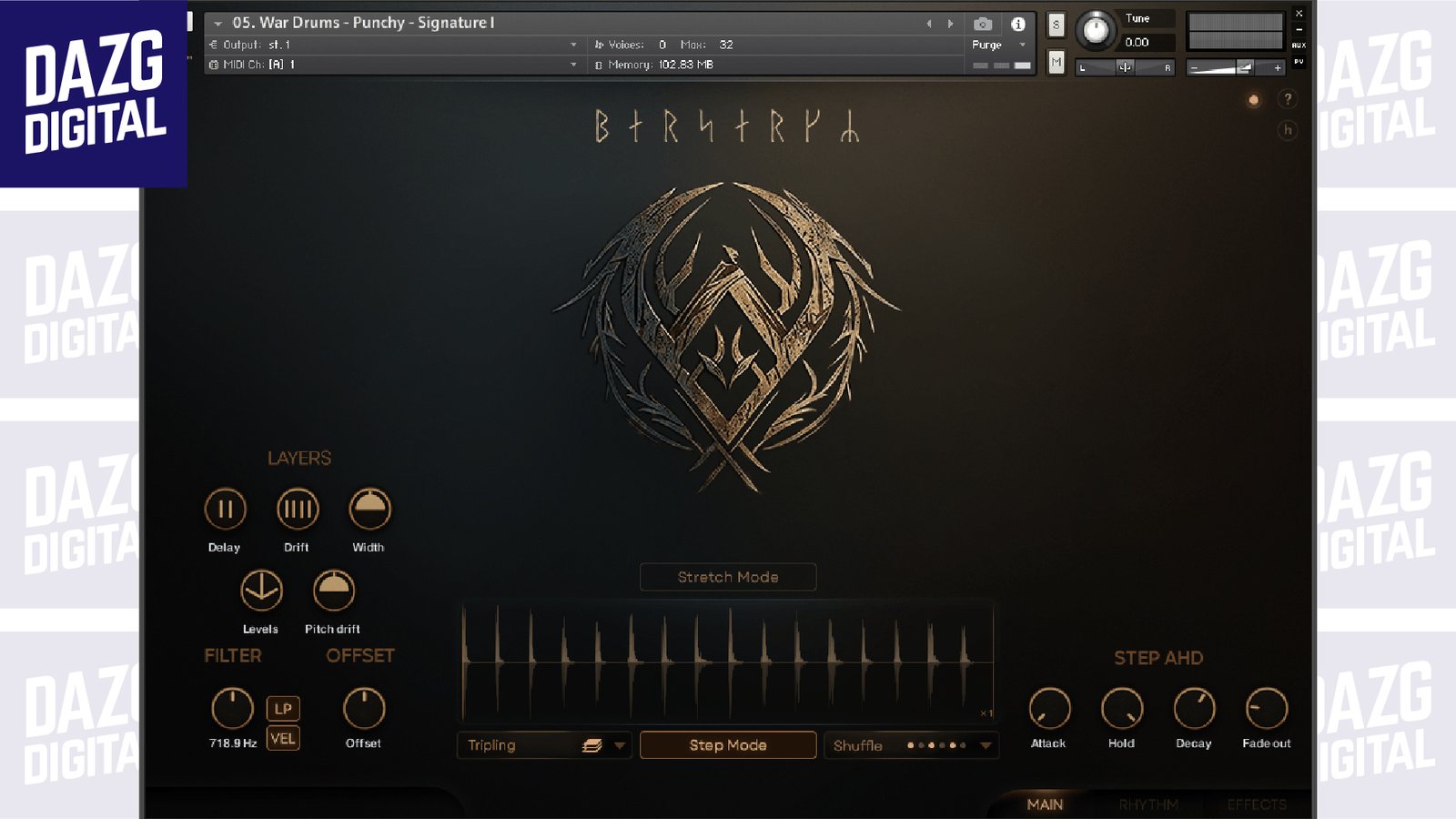This screenshot has height=819, width=1456.
Task: Toggle the LP filter type button
Action: pos(283,708)
